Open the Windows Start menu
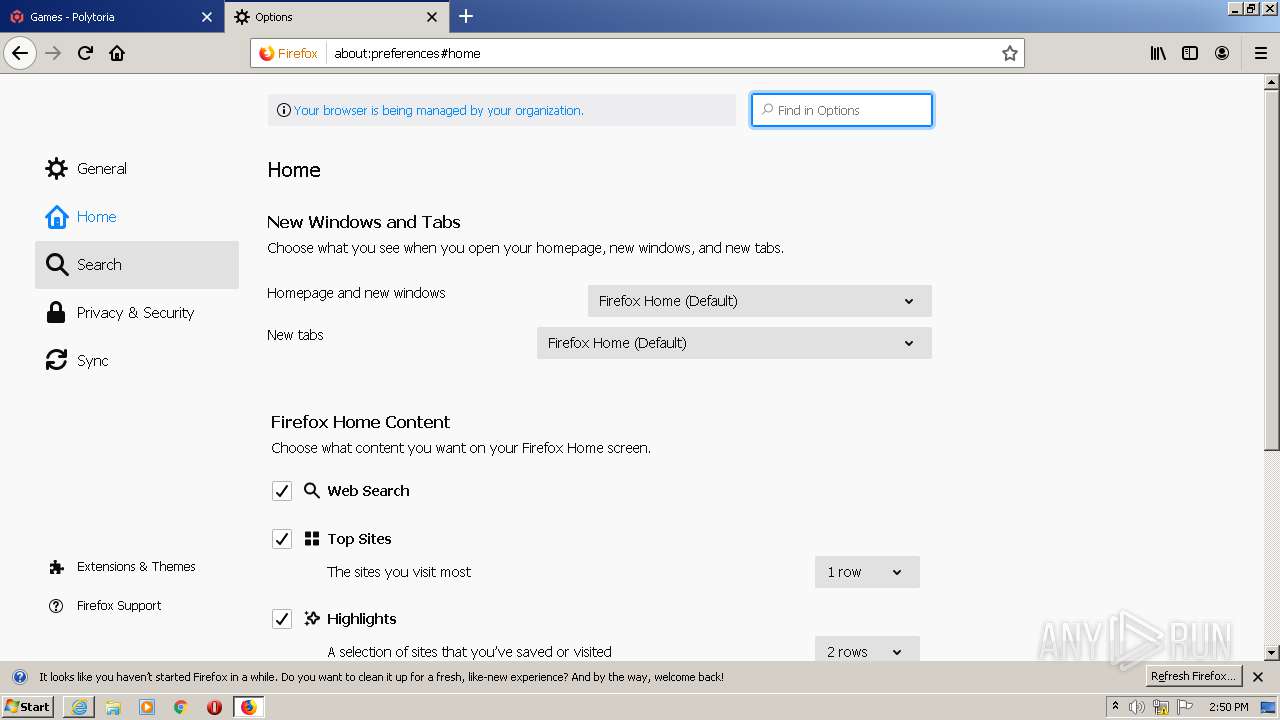Viewport: 1280px width, 720px height. pos(28,707)
